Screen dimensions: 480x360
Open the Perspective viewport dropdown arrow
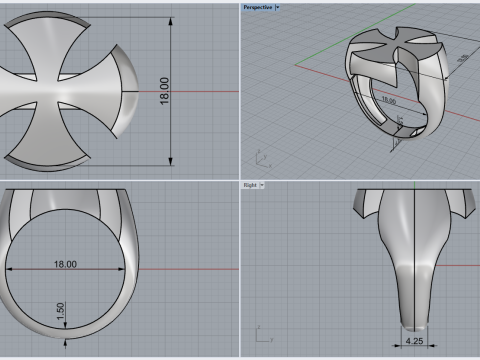coord(277,7)
